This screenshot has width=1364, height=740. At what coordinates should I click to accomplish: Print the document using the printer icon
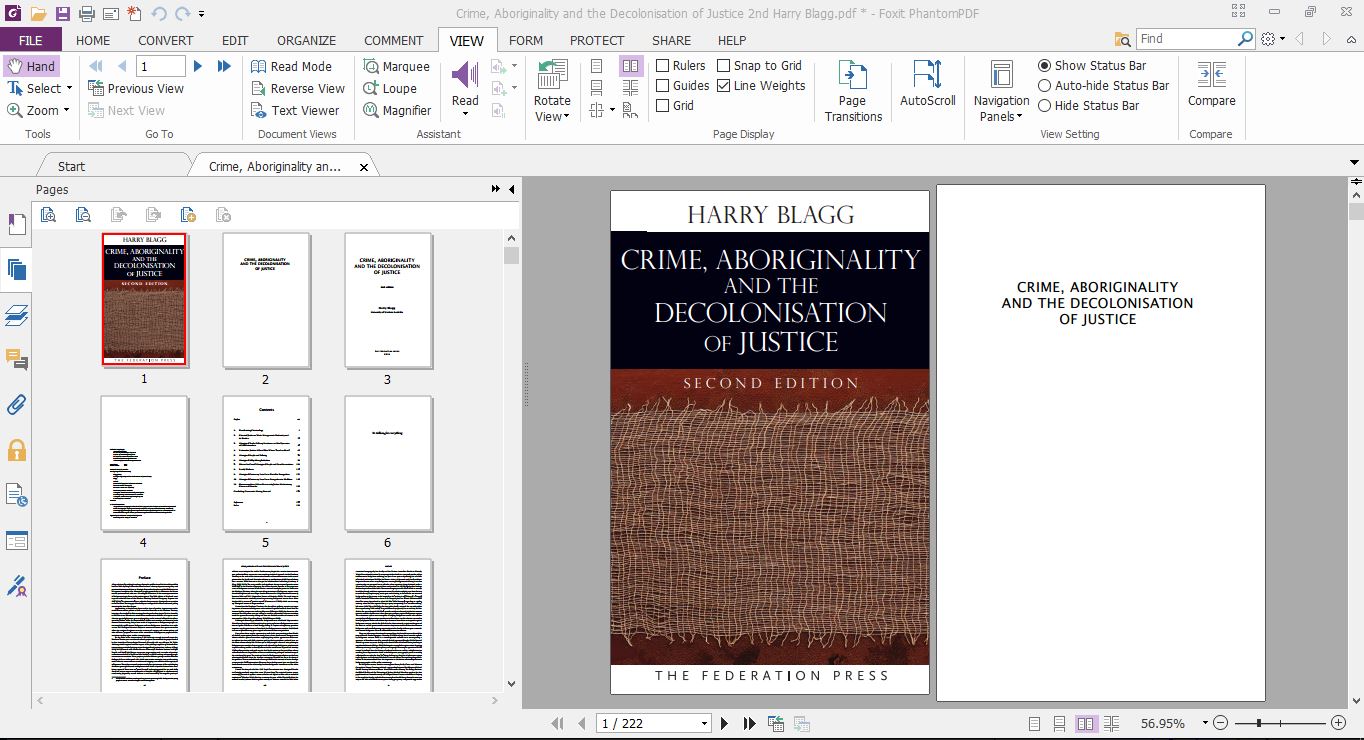86,13
